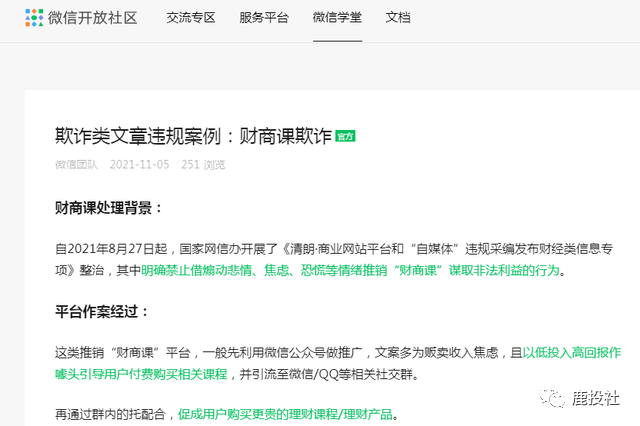This screenshot has height=426, width=640.
Task: Select the 微信学堂 navigation tab
Action: click(337, 18)
